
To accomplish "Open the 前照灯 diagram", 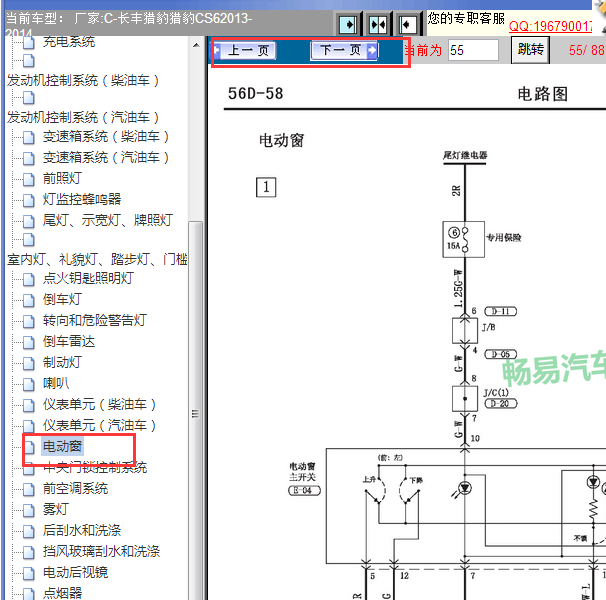I will pos(62,178).
